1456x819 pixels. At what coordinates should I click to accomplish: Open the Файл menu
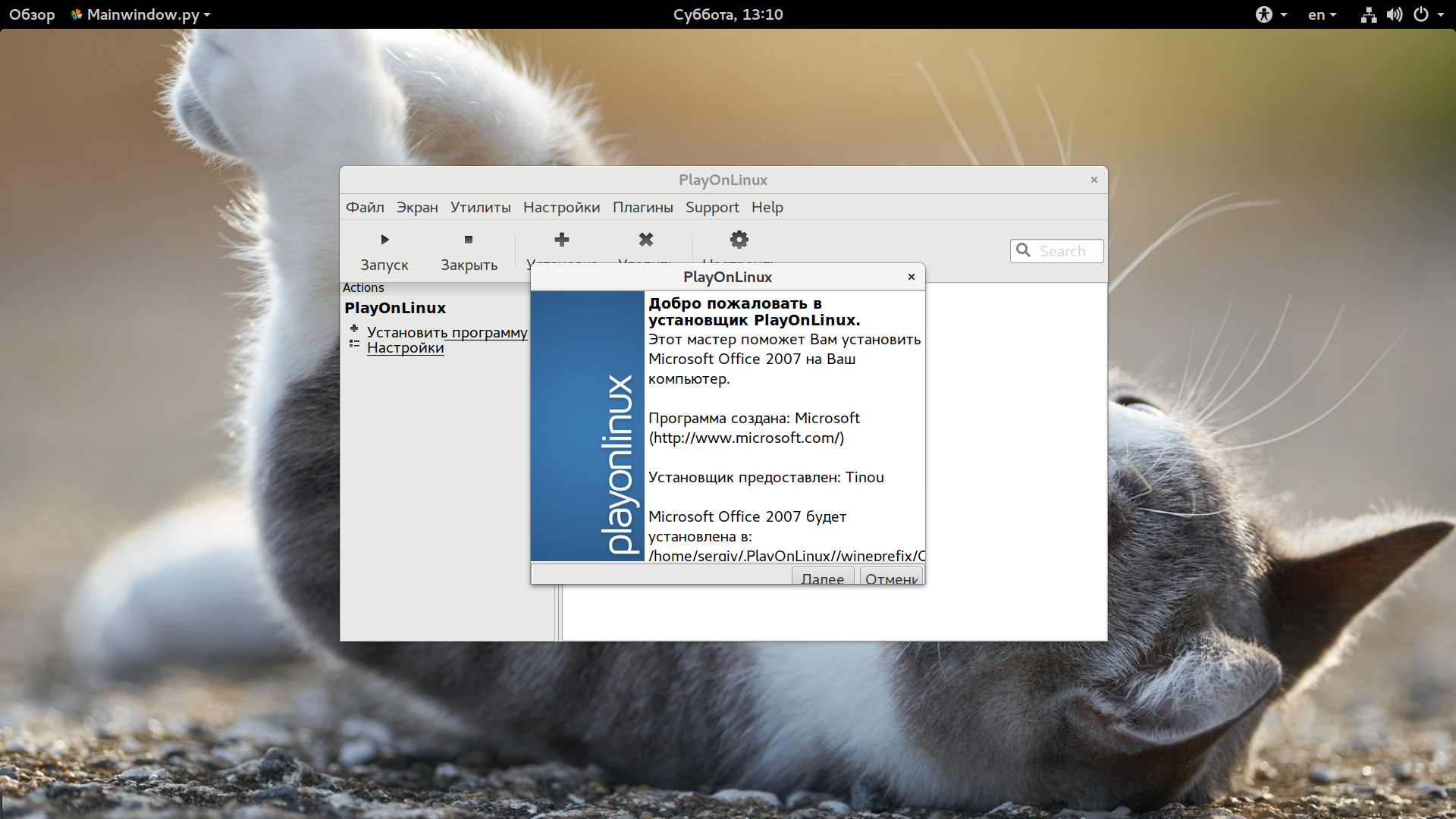pos(365,207)
